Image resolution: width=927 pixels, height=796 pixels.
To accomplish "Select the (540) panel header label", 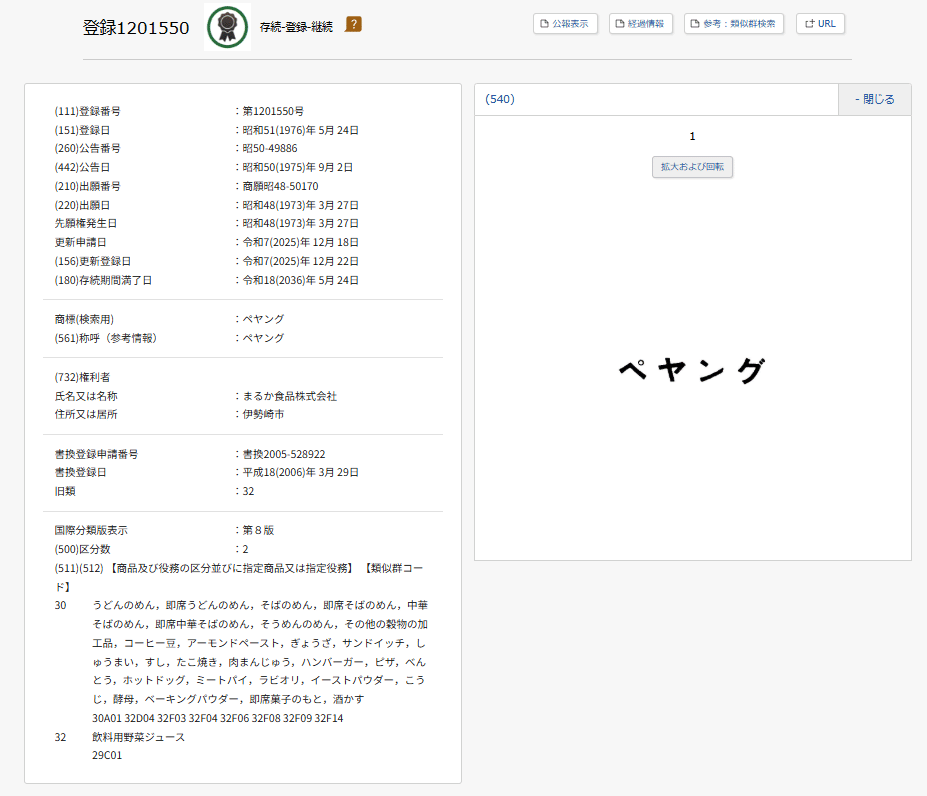I will click(x=500, y=99).
